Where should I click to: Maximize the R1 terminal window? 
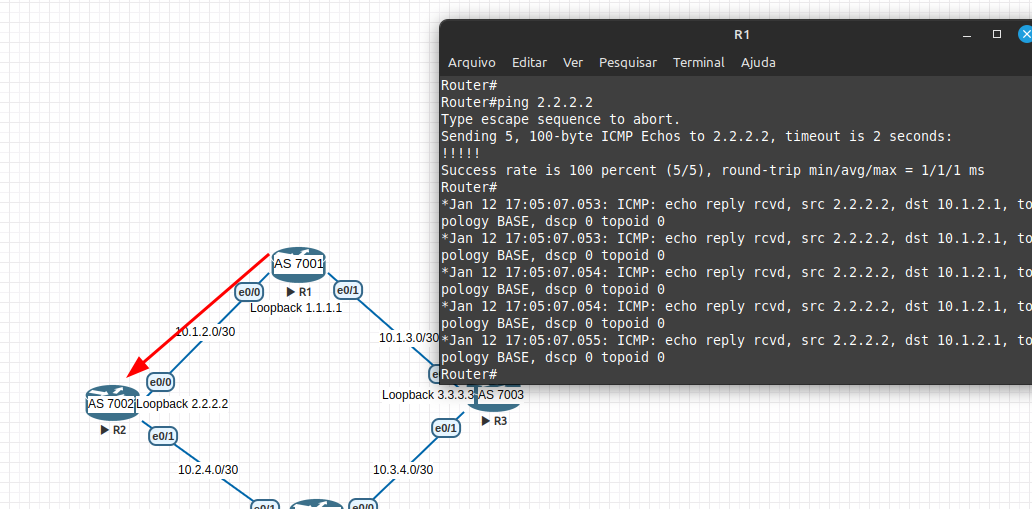tap(997, 34)
